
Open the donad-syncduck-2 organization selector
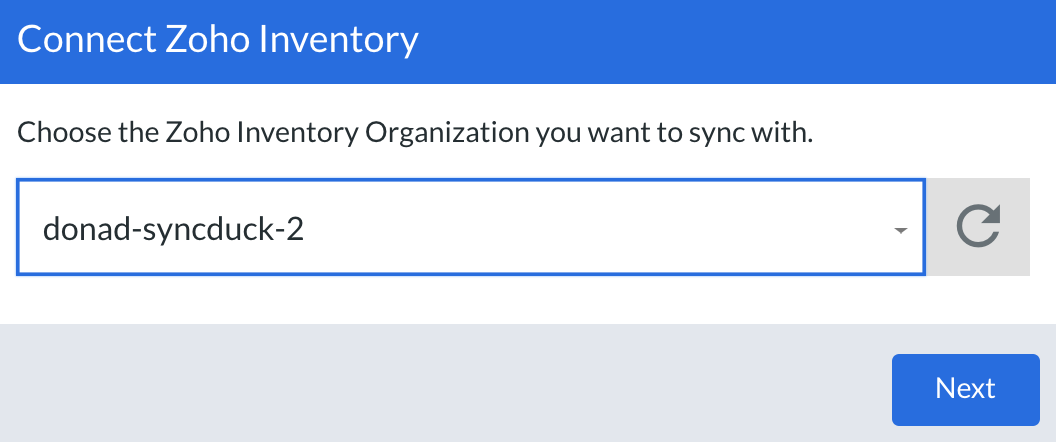pos(471,227)
